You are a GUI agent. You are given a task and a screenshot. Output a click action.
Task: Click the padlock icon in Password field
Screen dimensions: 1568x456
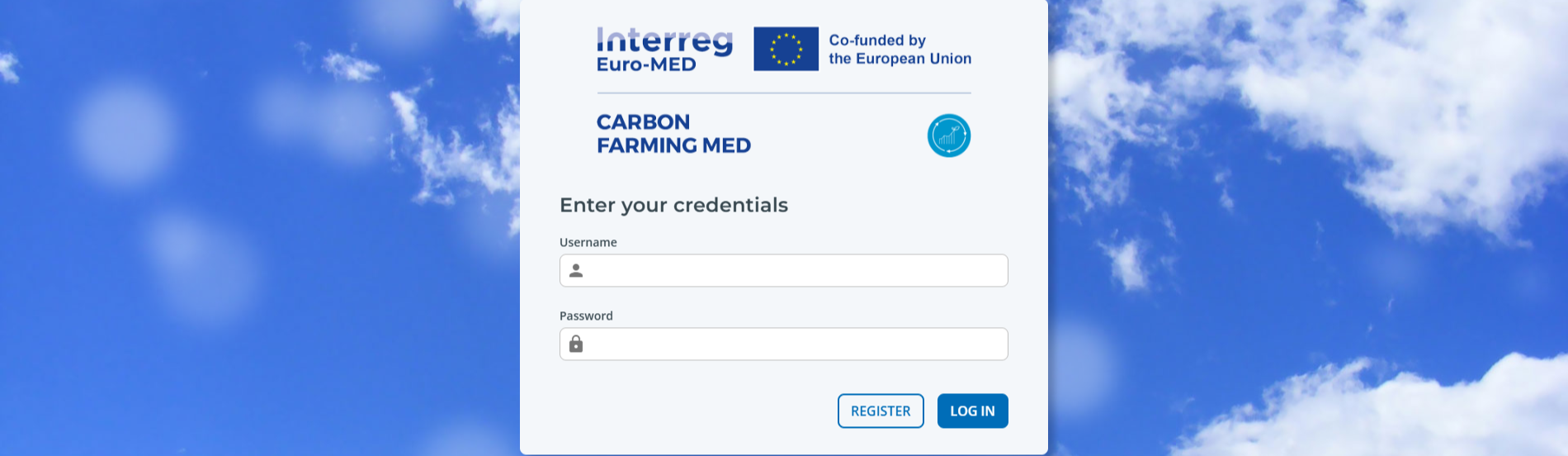pos(576,344)
